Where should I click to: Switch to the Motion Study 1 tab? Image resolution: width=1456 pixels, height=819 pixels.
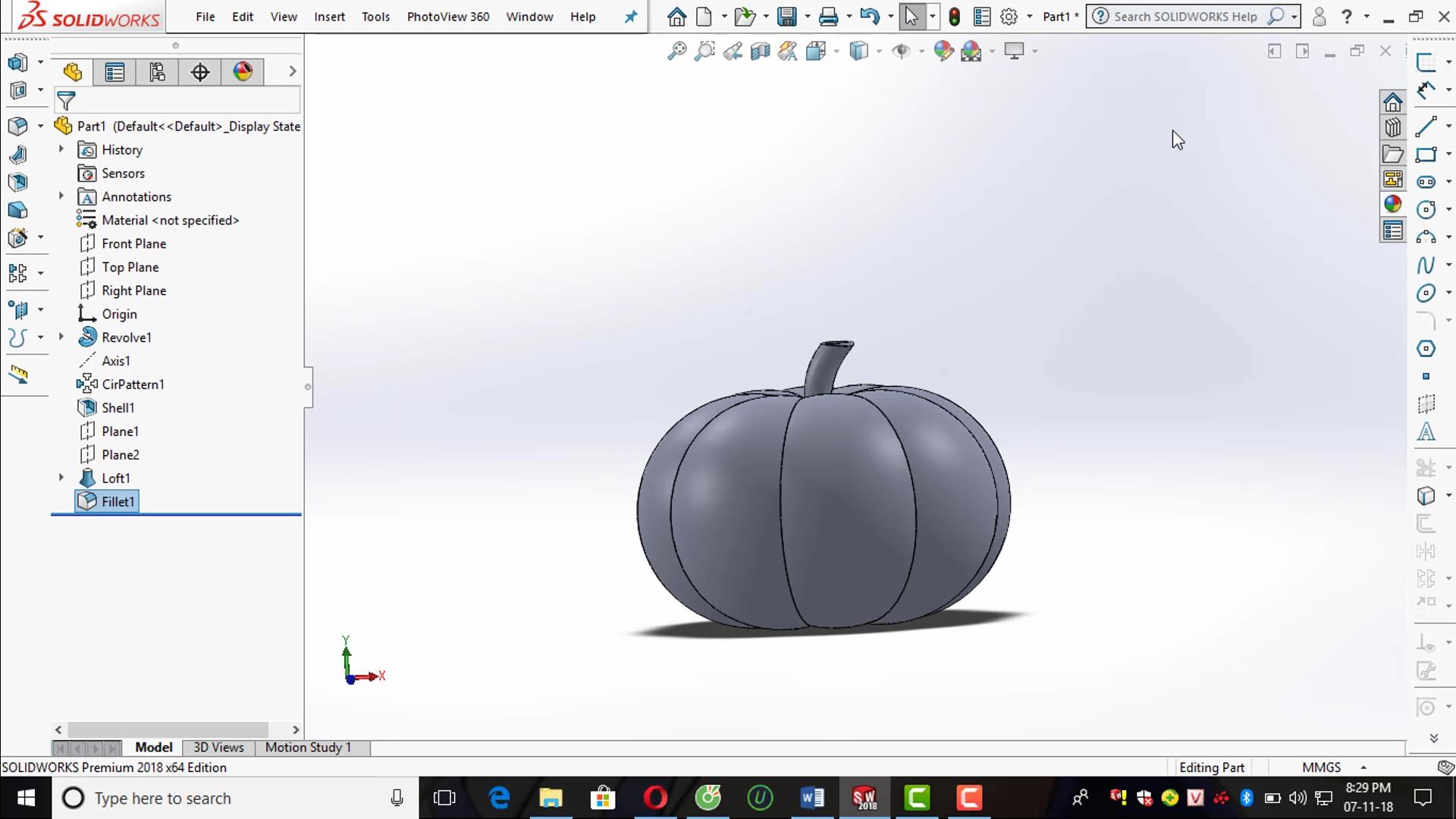point(308,747)
